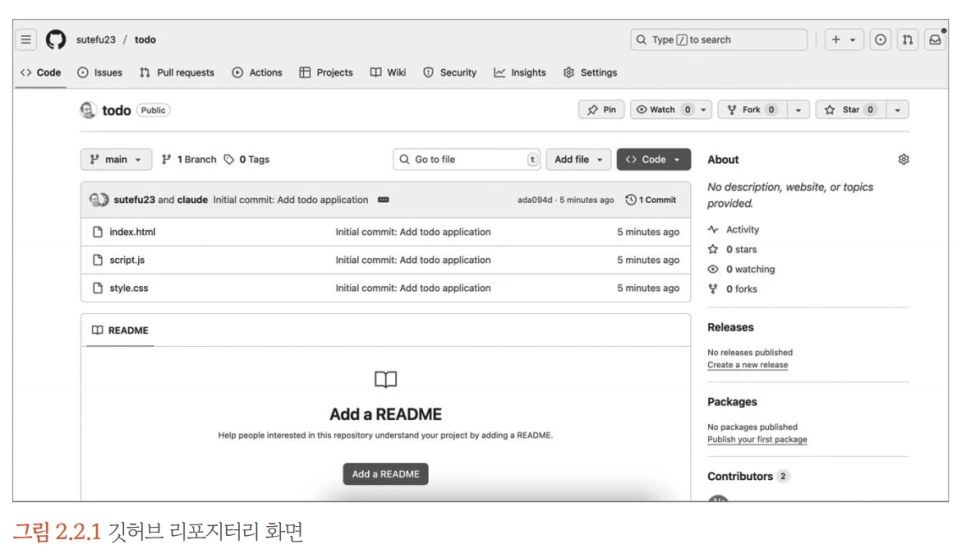Click the search magnifier in Go to file
Screen dimensions: 966x554
(x=404, y=160)
